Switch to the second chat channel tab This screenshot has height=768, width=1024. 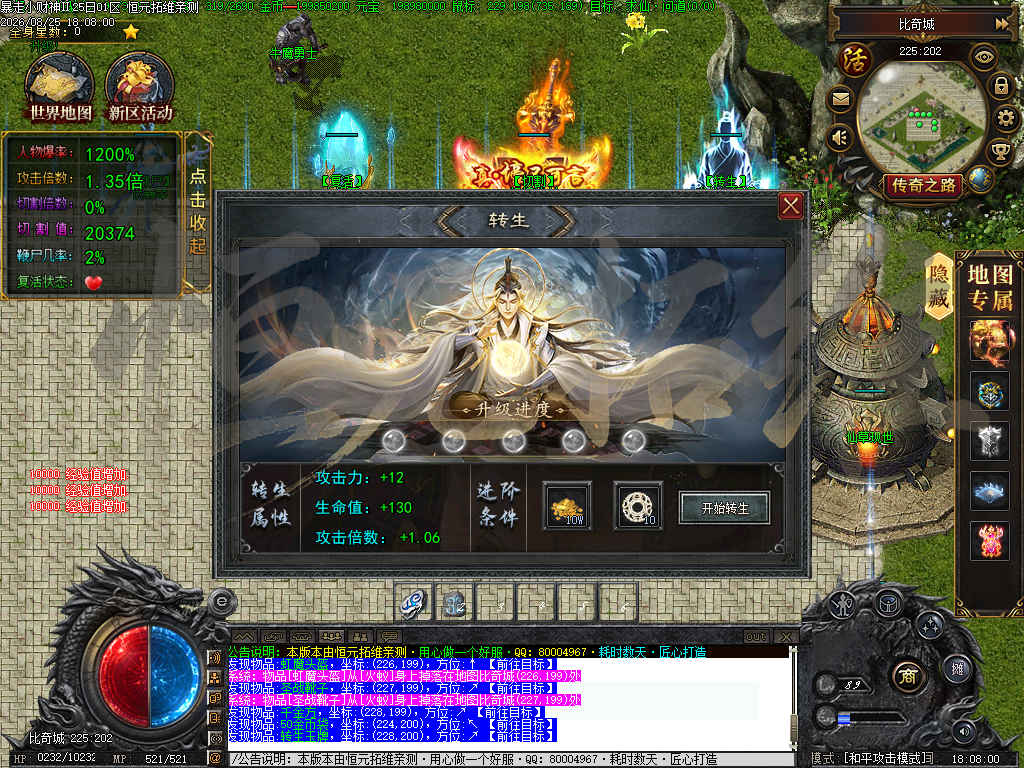tap(273, 636)
